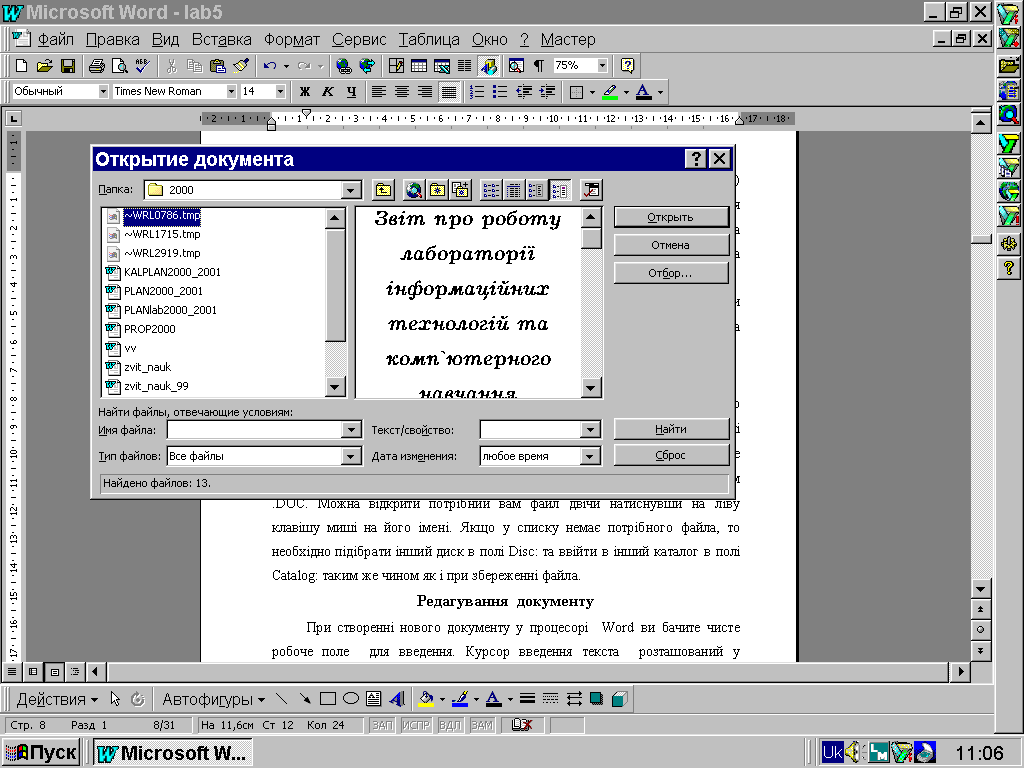Screen dimensions: 1024x768
Task: Open the Пуск start menu
Action: (41, 753)
